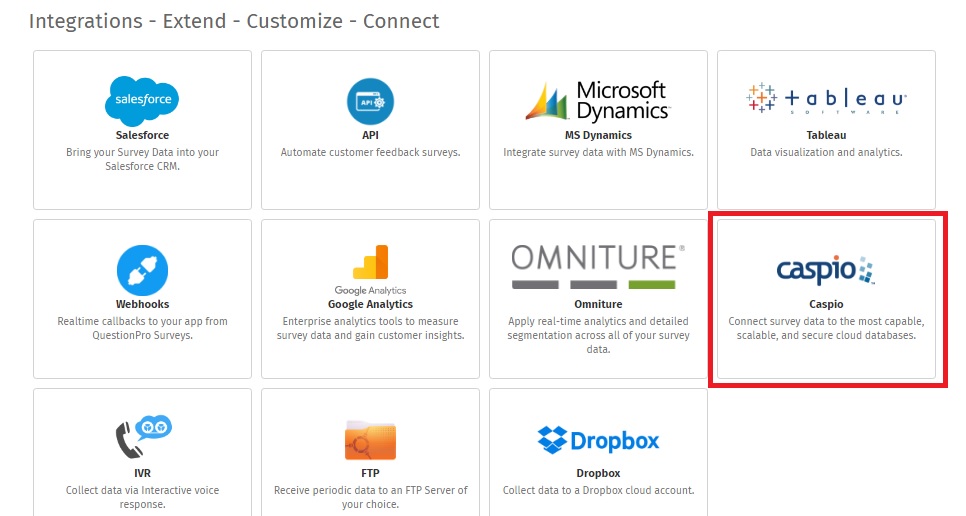
Task: Open the Tableau data visualization description
Action: coord(826,152)
